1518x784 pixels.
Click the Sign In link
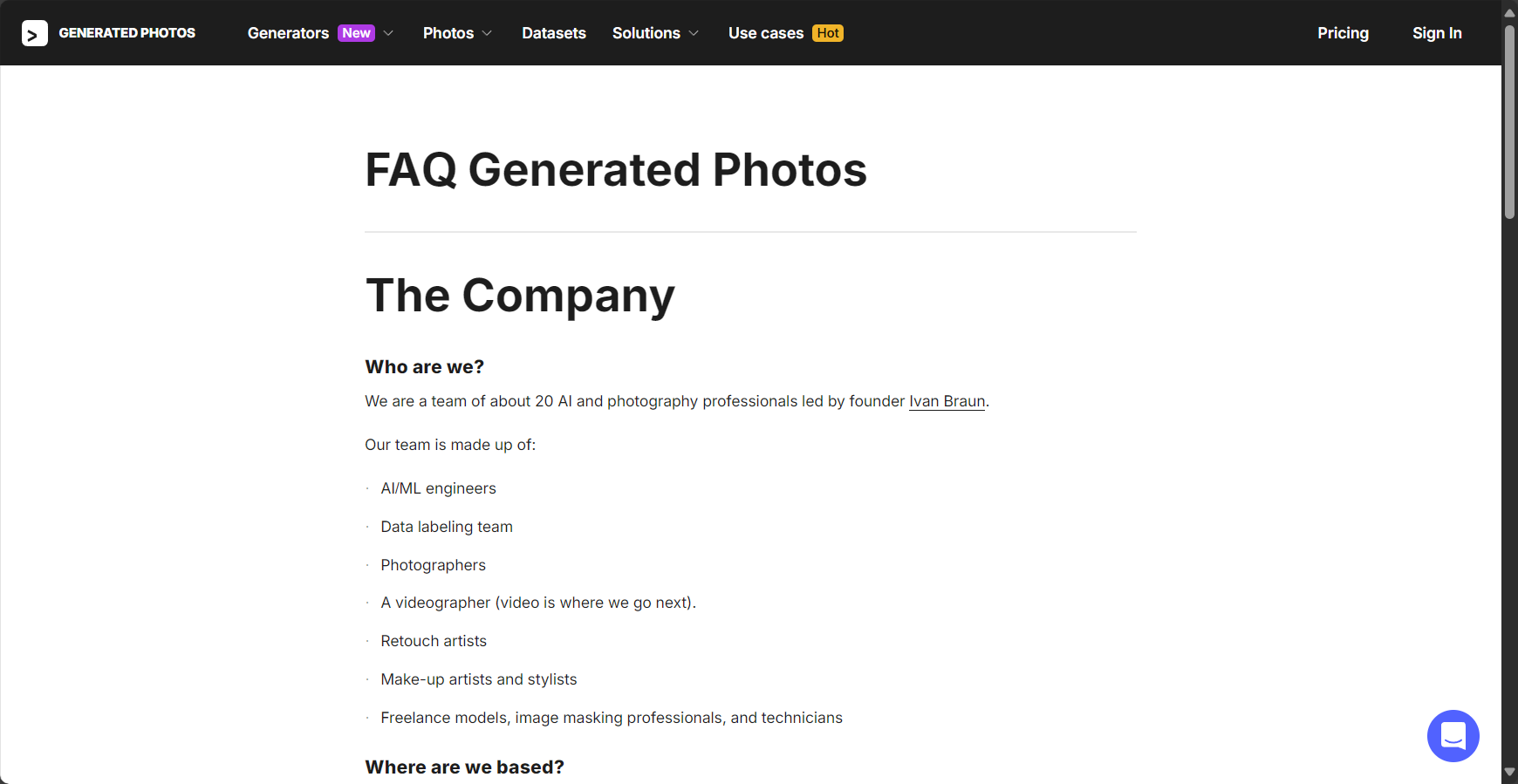[x=1437, y=33]
